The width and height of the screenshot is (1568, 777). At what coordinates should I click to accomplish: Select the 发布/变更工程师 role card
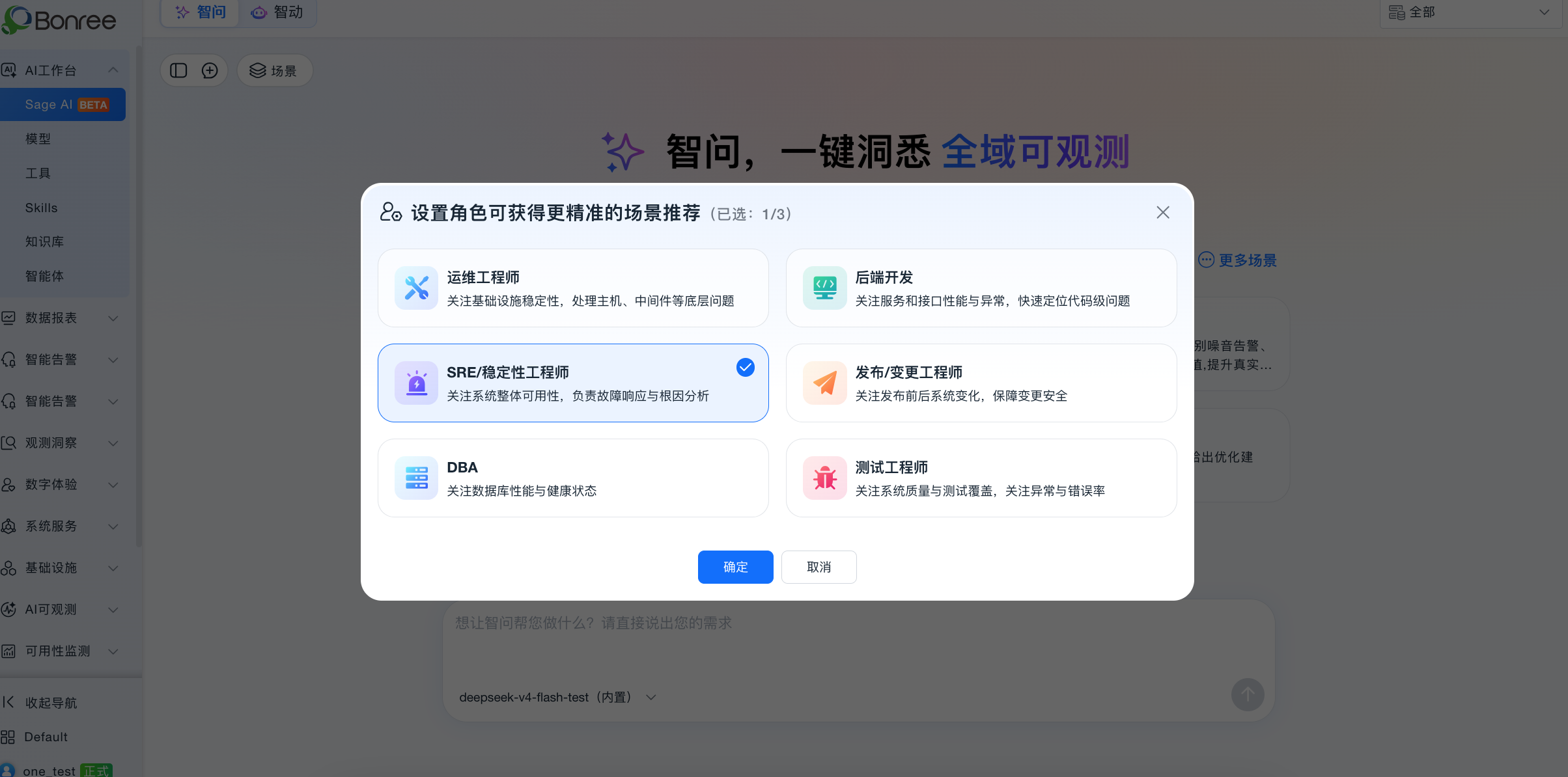pos(981,383)
